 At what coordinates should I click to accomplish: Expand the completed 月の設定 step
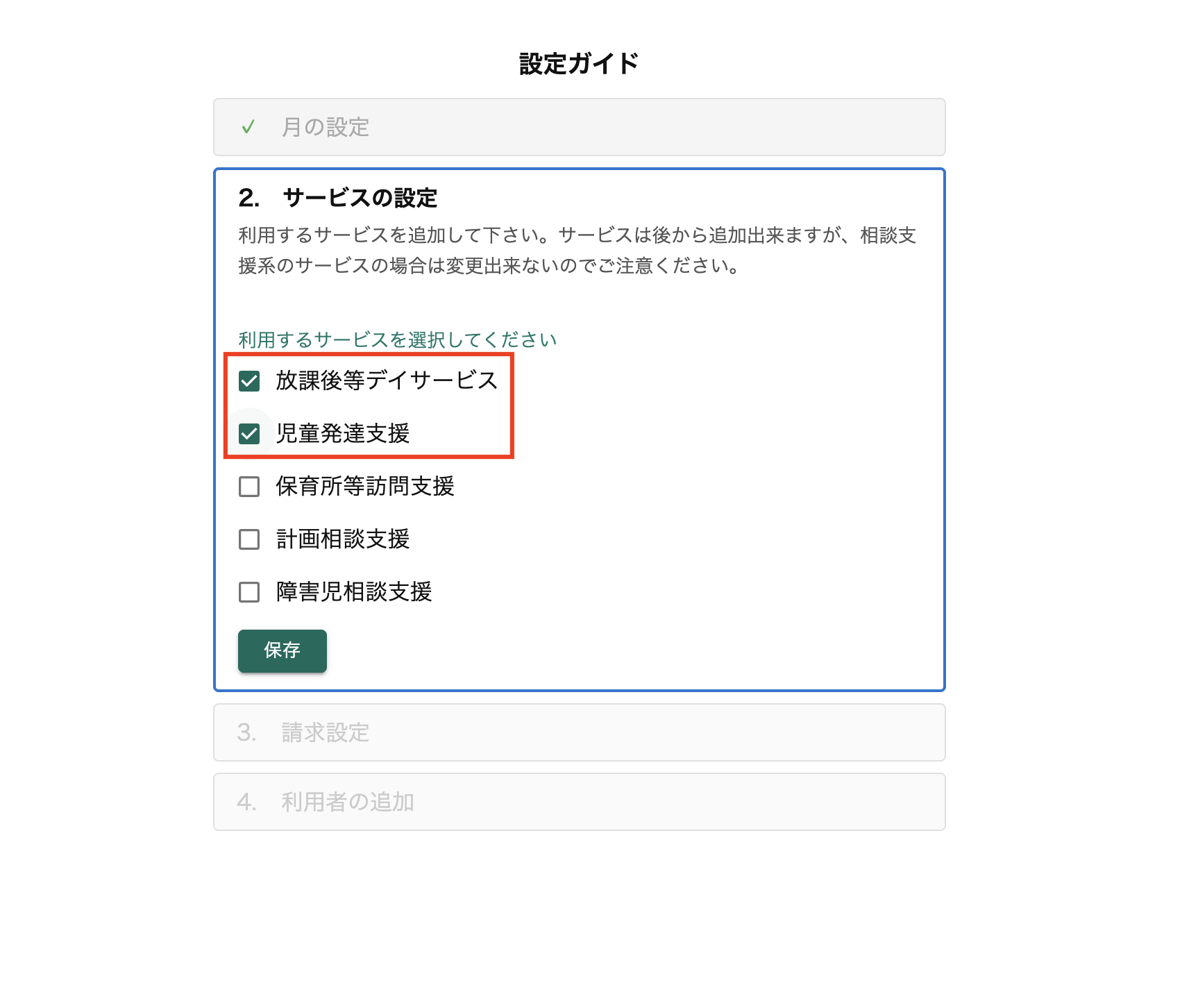578,127
